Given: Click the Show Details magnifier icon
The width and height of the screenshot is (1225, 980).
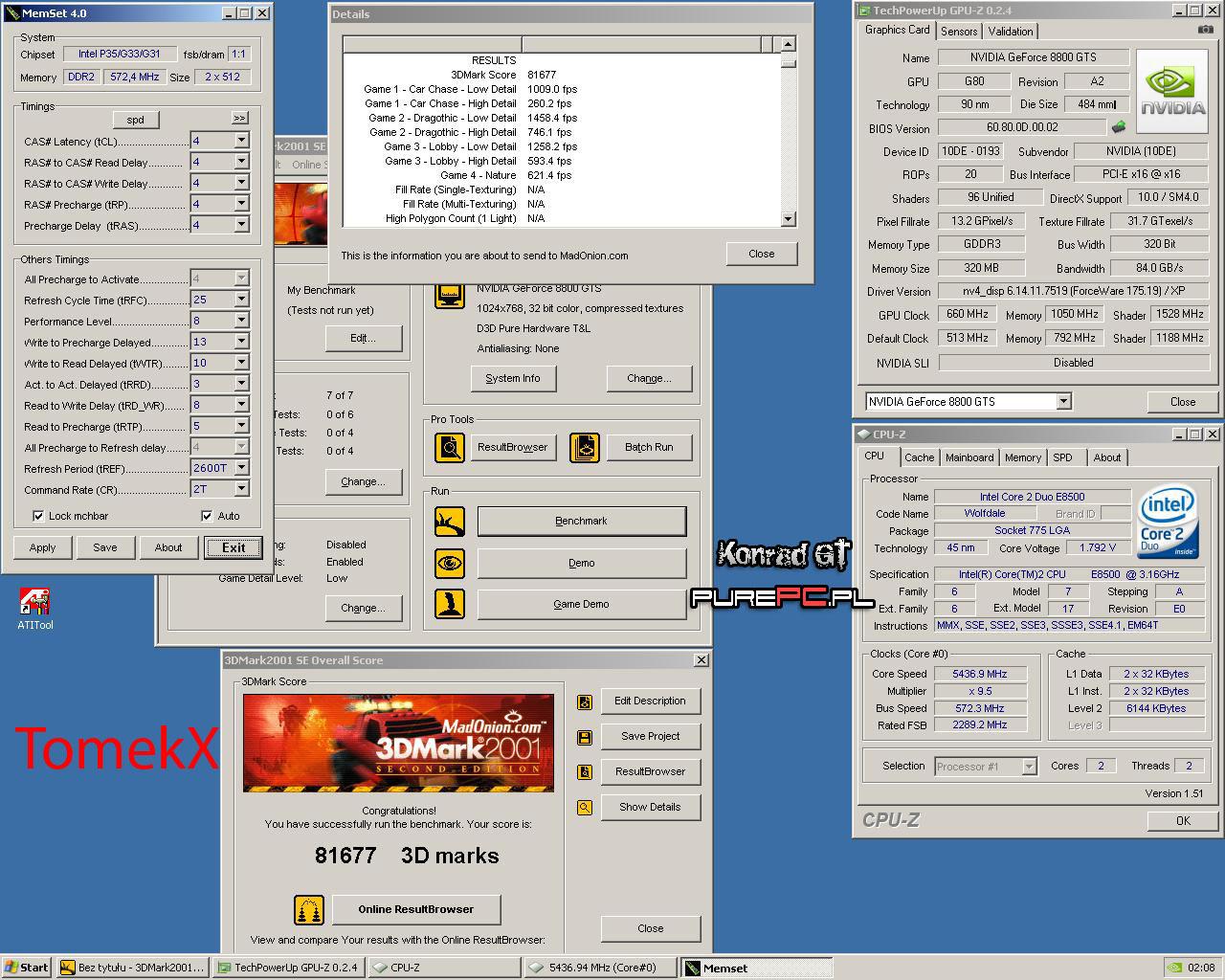Looking at the screenshot, I should (x=584, y=808).
